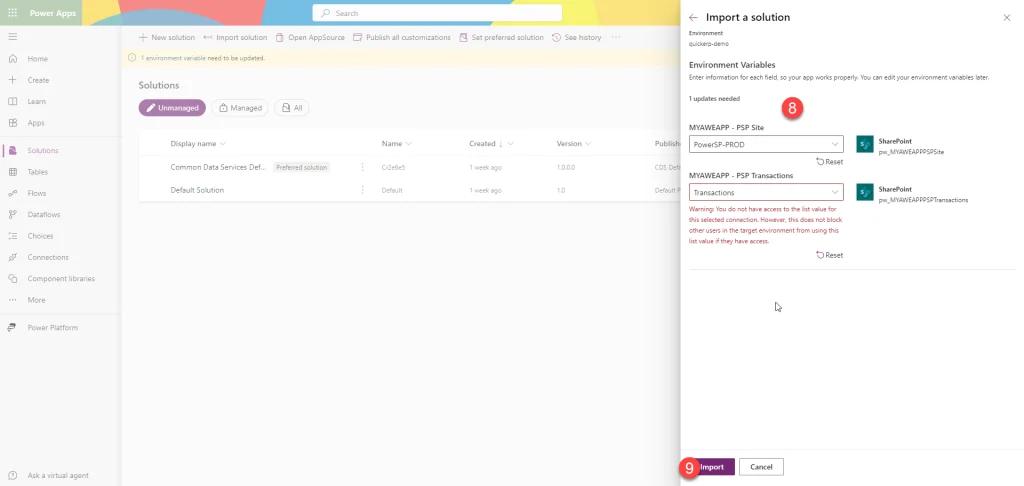Expand MYAWEAPP - PSP Site dropdown
Screen dimensions: 1024x486
click(766, 144)
